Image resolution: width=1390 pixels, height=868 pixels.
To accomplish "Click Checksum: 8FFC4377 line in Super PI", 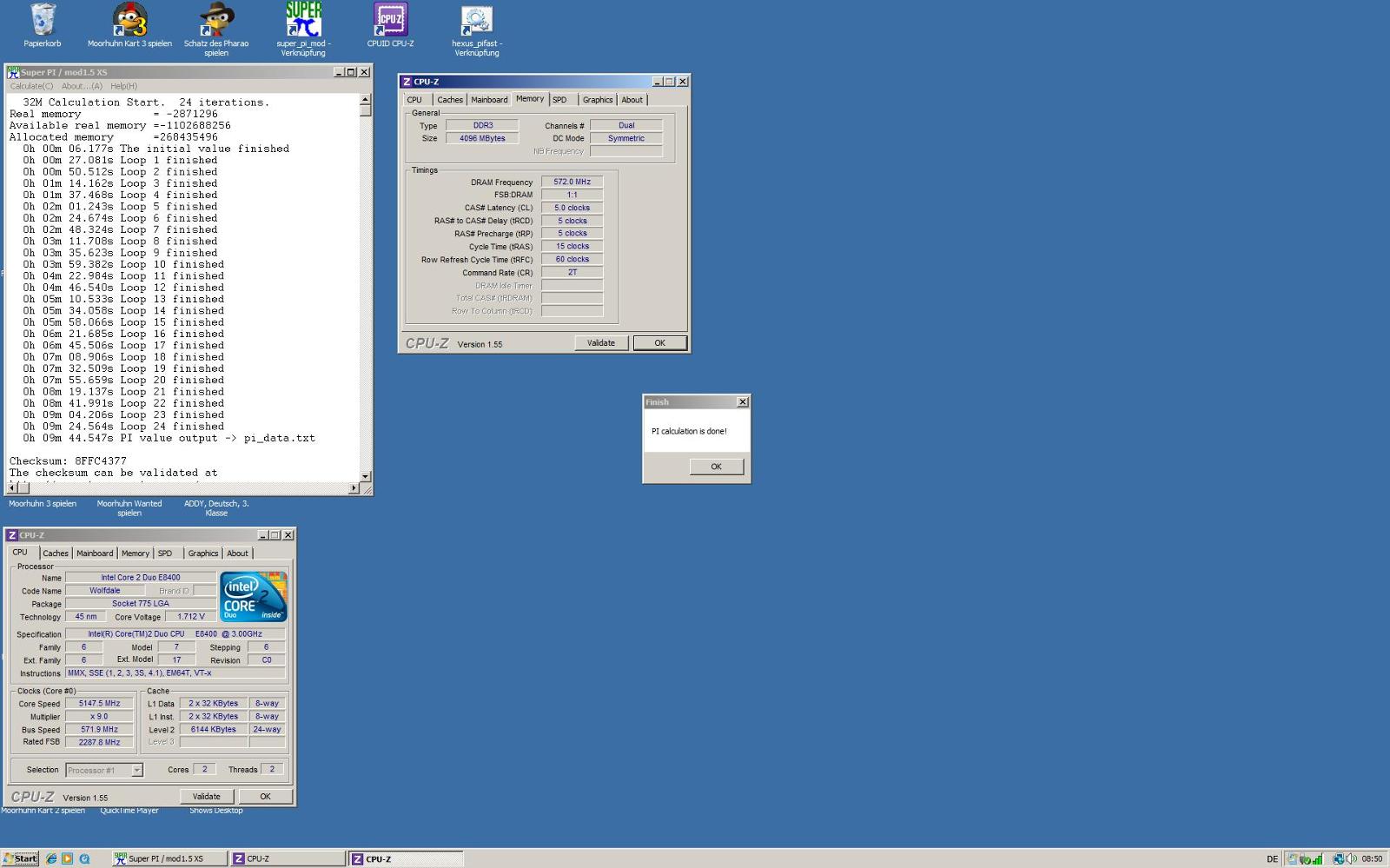I will pyautogui.click(x=68, y=461).
